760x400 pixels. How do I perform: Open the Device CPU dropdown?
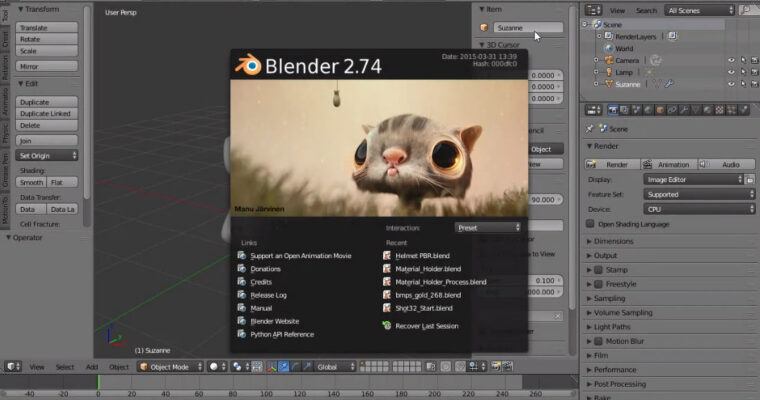tap(699, 209)
